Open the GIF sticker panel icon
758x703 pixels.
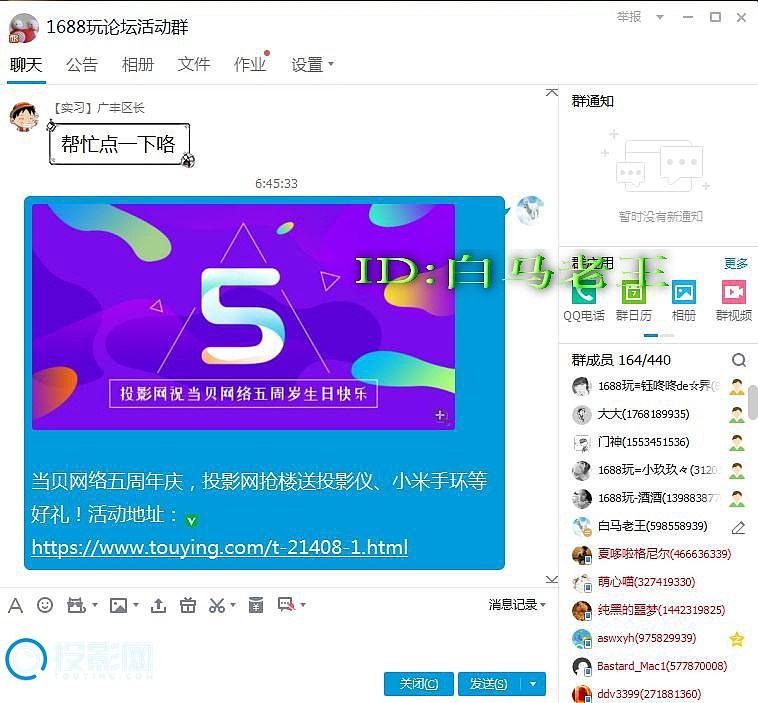pos(76,605)
